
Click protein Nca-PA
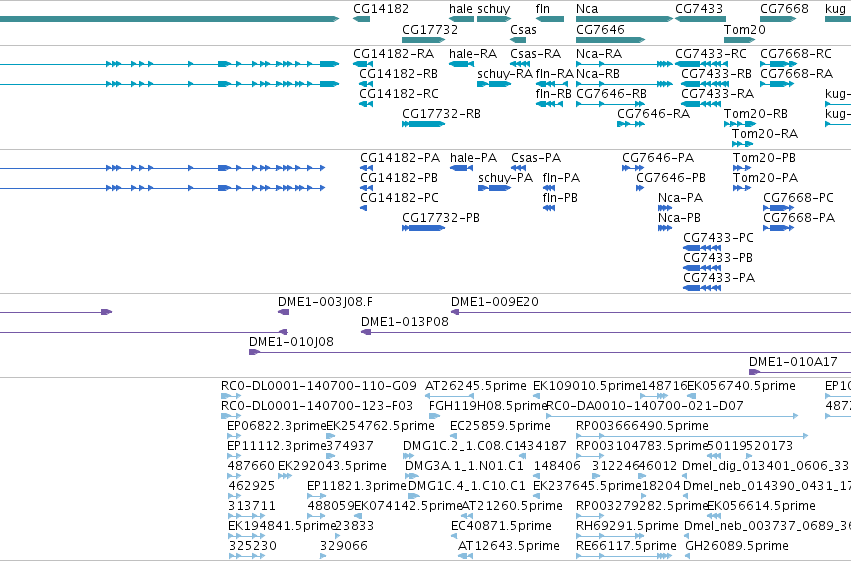click(680, 198)
